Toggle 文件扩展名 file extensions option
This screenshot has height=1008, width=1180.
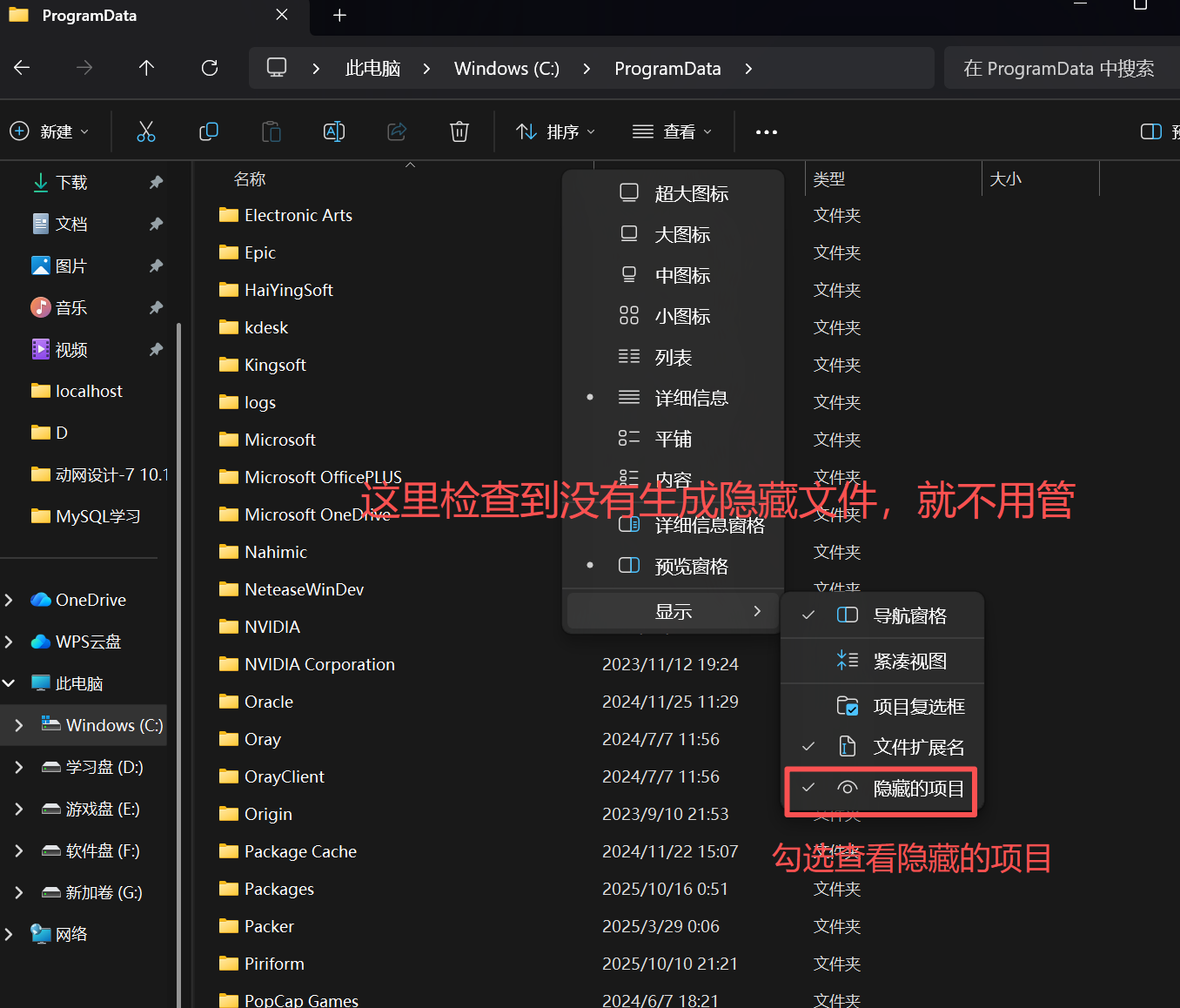tap(882, 747)
